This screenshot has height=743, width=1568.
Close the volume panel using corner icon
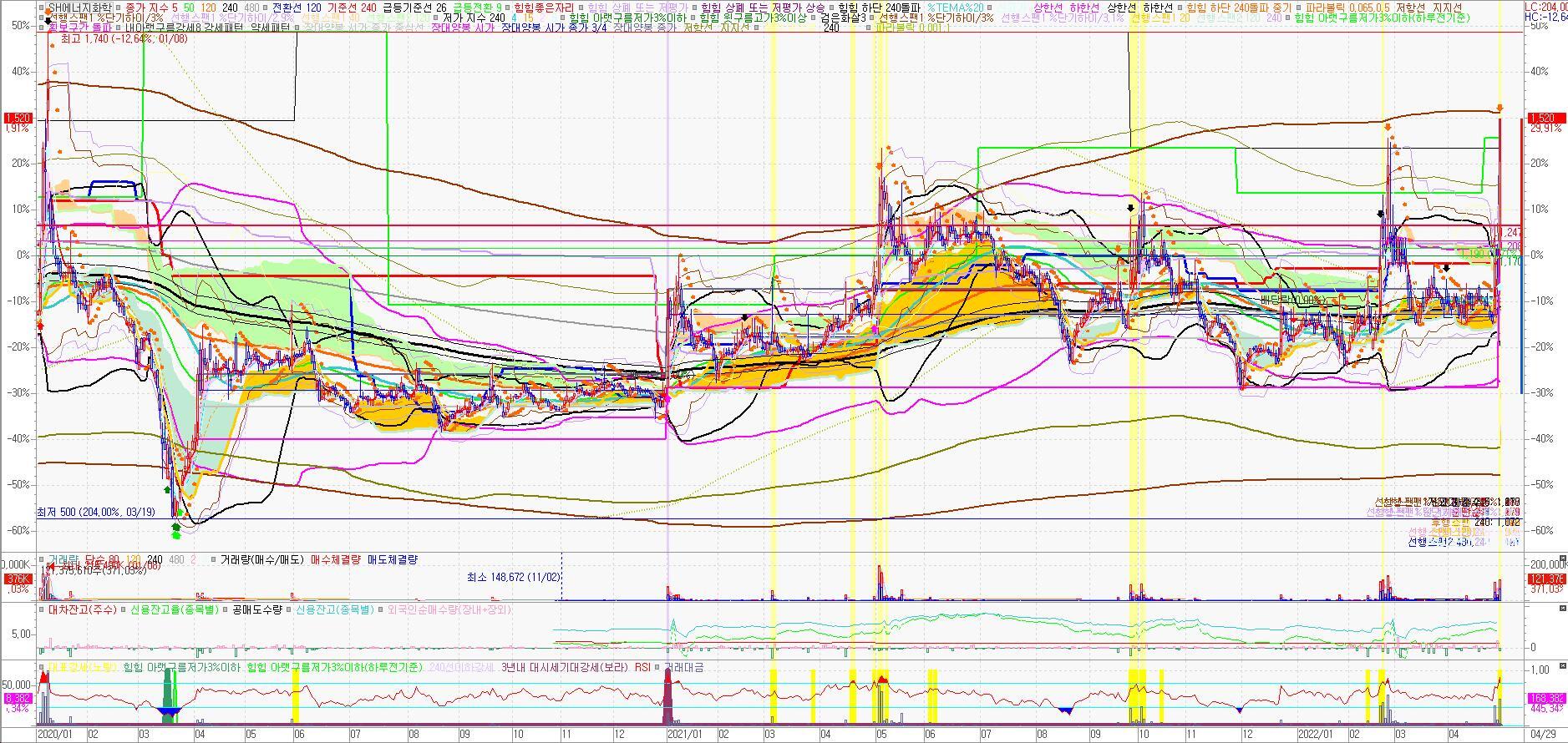(x=1562, y=559)
